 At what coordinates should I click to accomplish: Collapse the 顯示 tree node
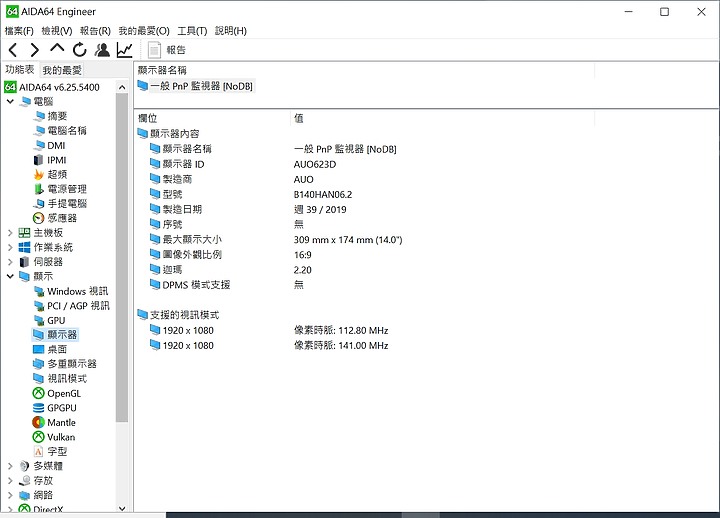point(10,276)
